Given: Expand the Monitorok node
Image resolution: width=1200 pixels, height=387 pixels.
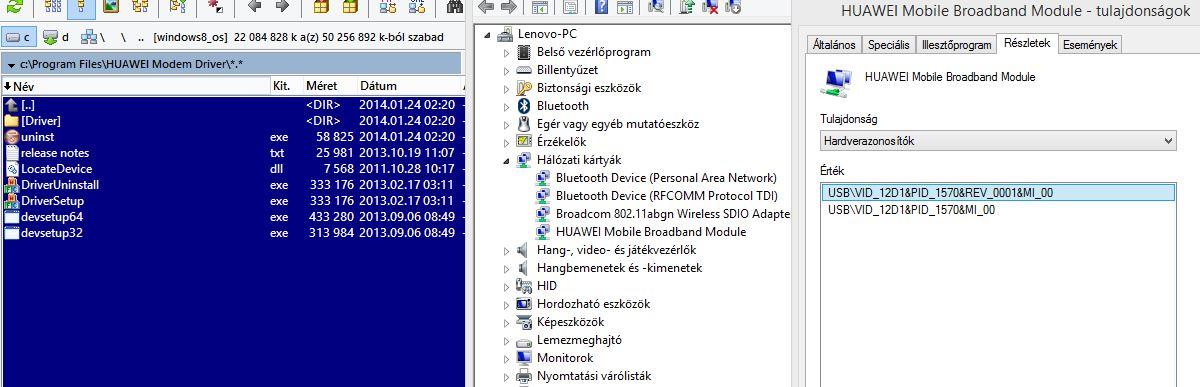Looking at the screenshot, I should pos(506,358).
